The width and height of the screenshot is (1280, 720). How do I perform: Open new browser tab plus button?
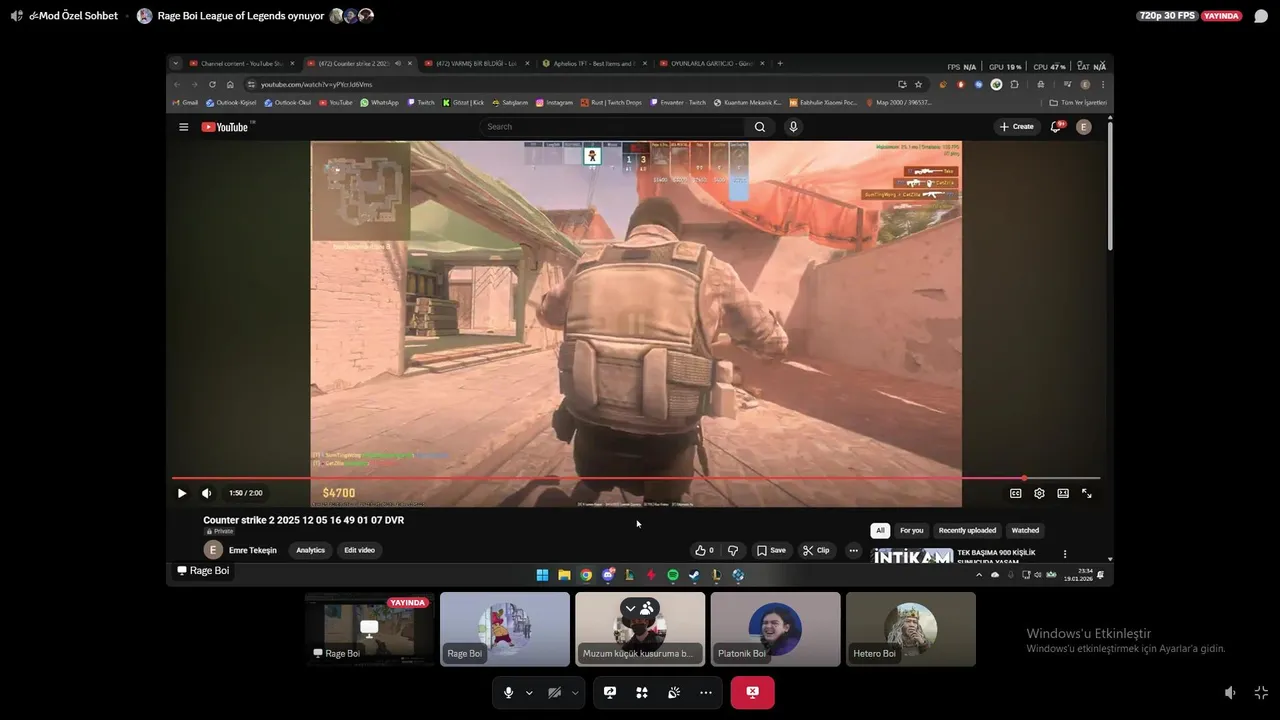(780, 63)
